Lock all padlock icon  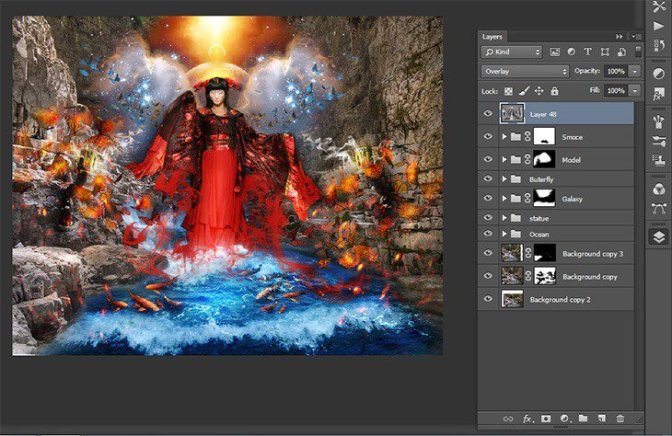(x=555, y=91)
